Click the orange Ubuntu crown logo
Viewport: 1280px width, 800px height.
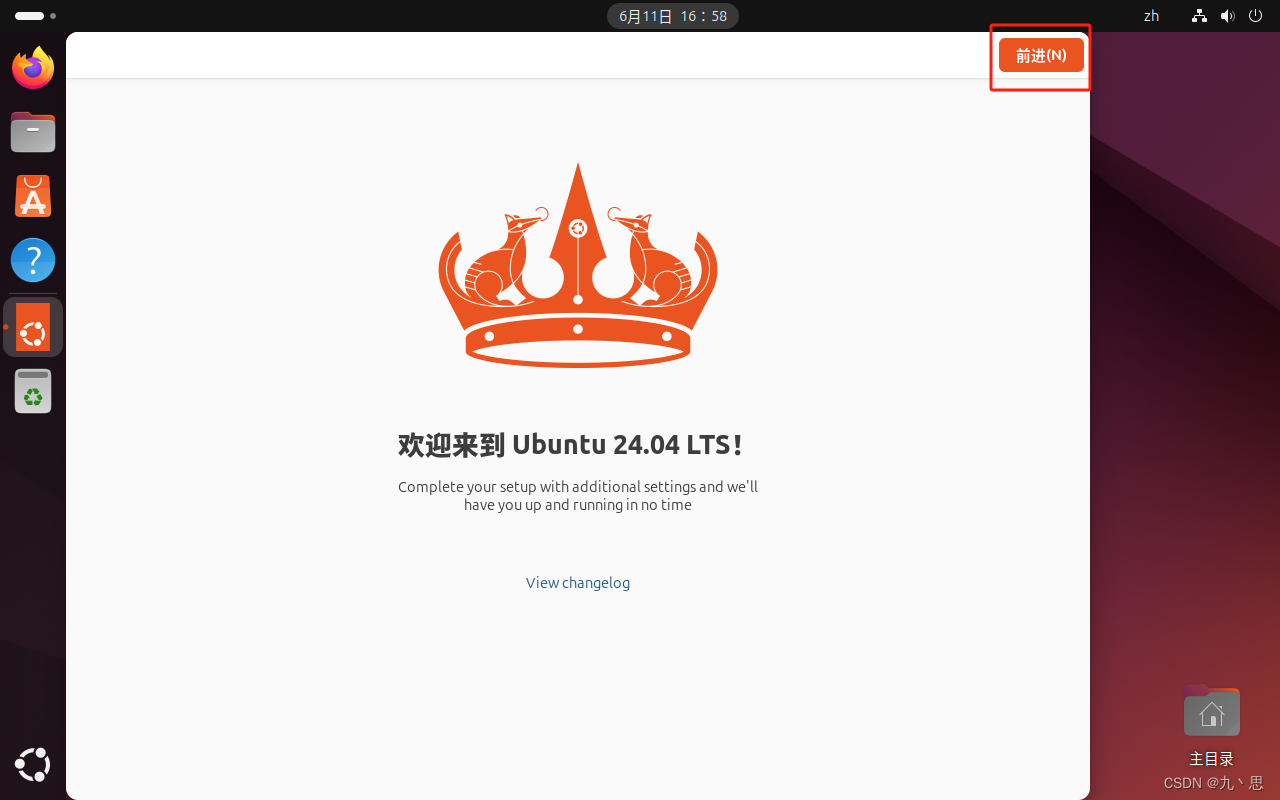click(578, 265)
